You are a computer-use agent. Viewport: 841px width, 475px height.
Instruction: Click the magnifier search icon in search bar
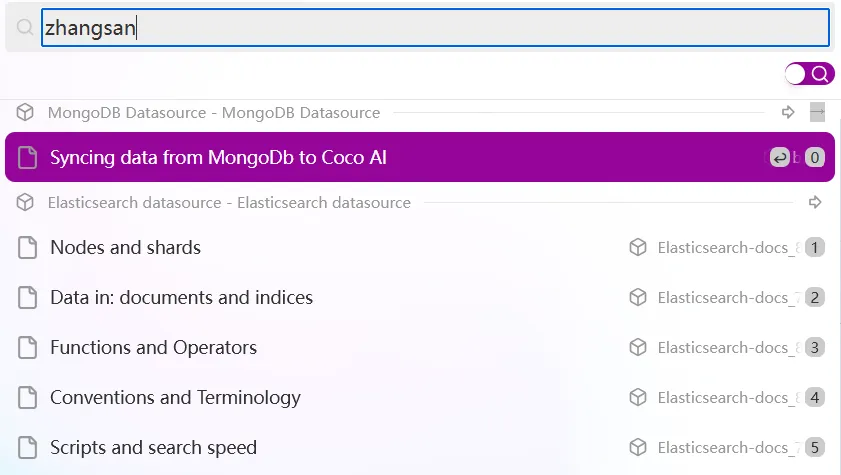coord(25,27)
